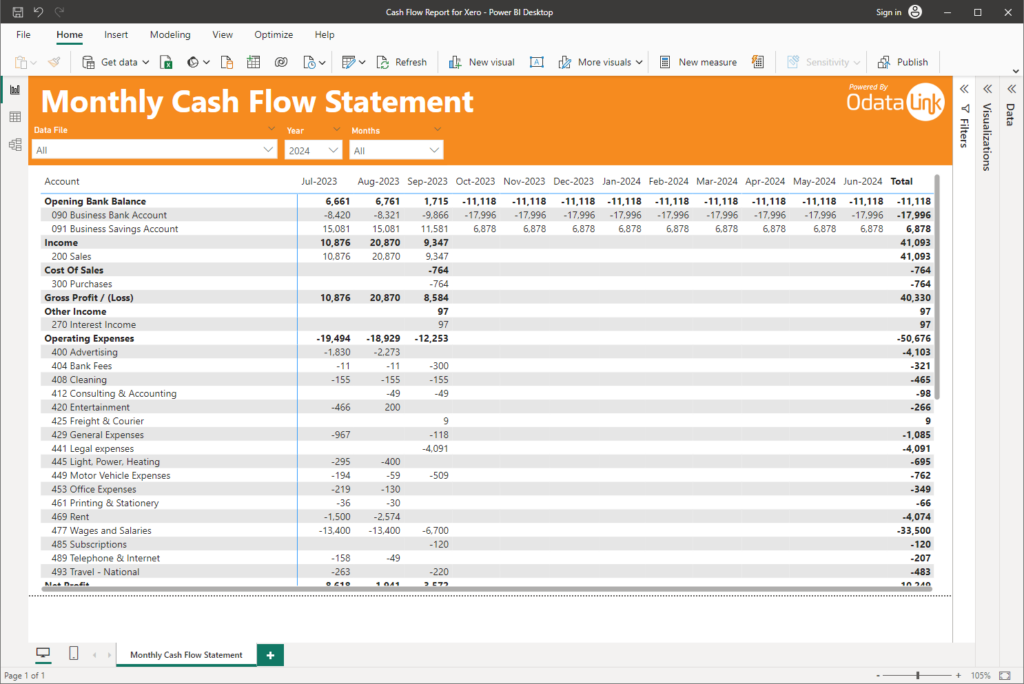Publish the report to Power BI service
This screenshot has width=1024, height=684.
coord(903,61)
